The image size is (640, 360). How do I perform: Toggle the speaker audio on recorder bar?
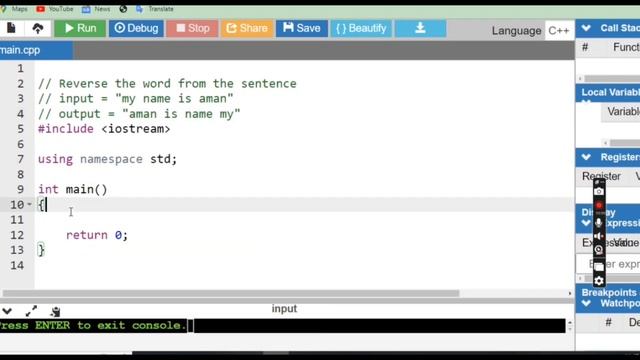(x=599, y=236)
